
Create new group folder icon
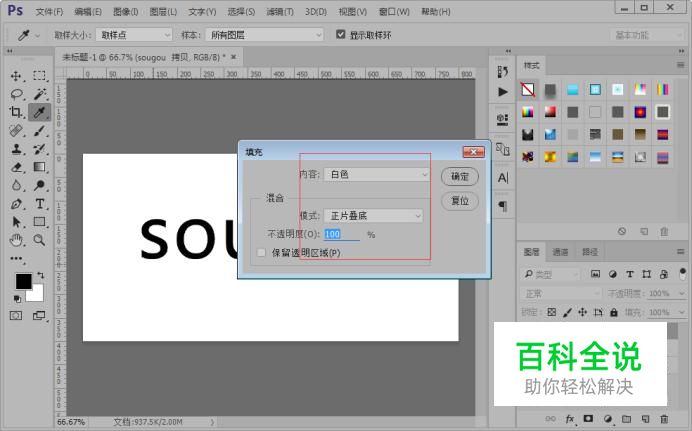[626, 419]
